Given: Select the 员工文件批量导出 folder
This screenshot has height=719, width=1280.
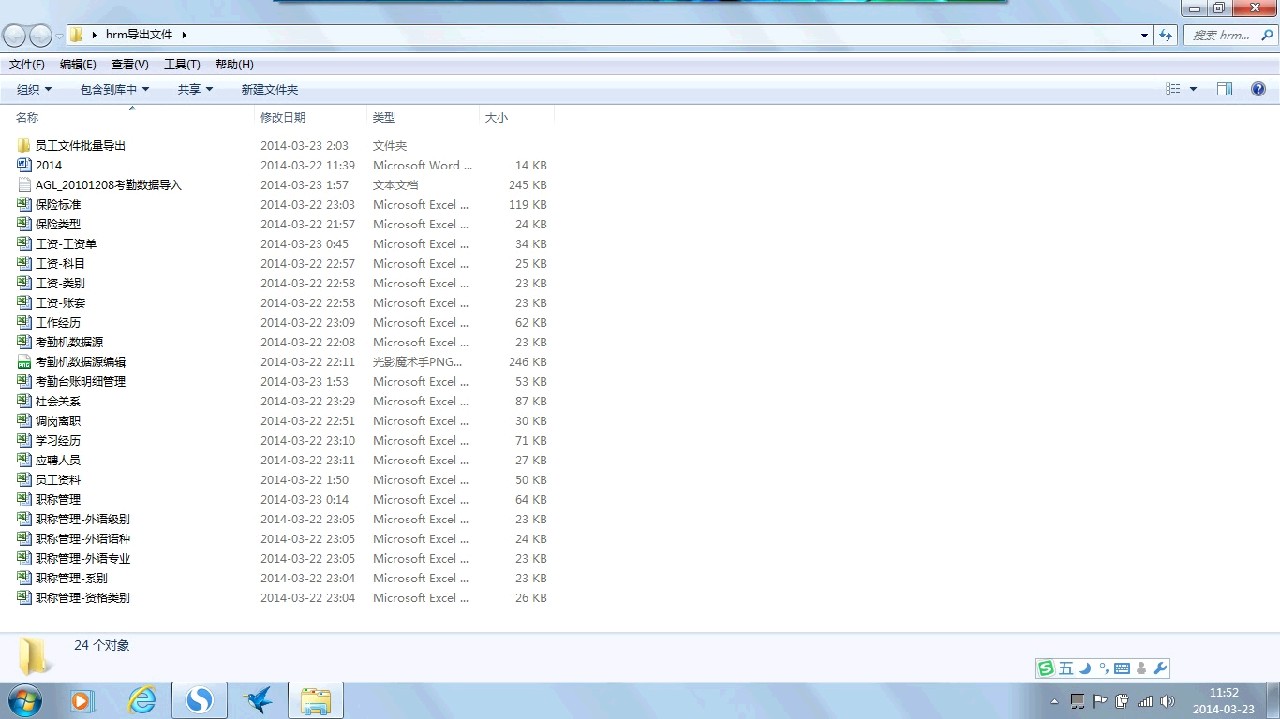Looking at the screenshot, I should pos(80,146).
